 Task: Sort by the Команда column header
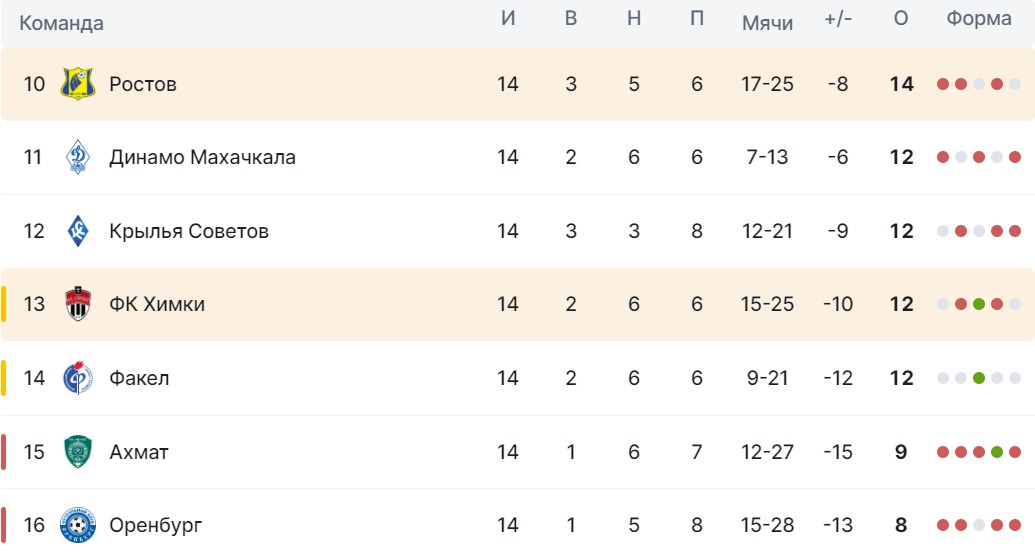tap(61, 22)
